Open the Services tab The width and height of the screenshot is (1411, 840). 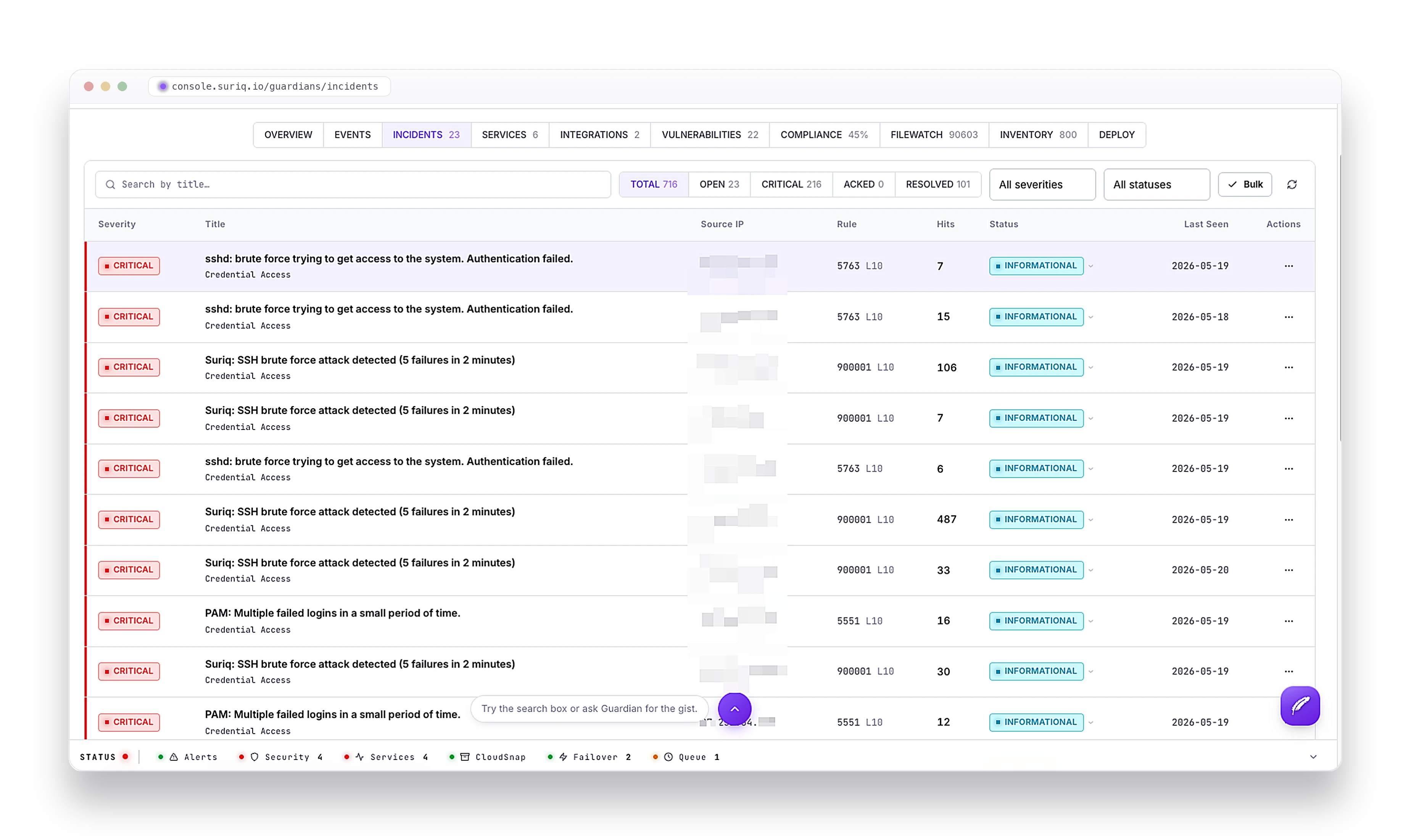[509, 135]
